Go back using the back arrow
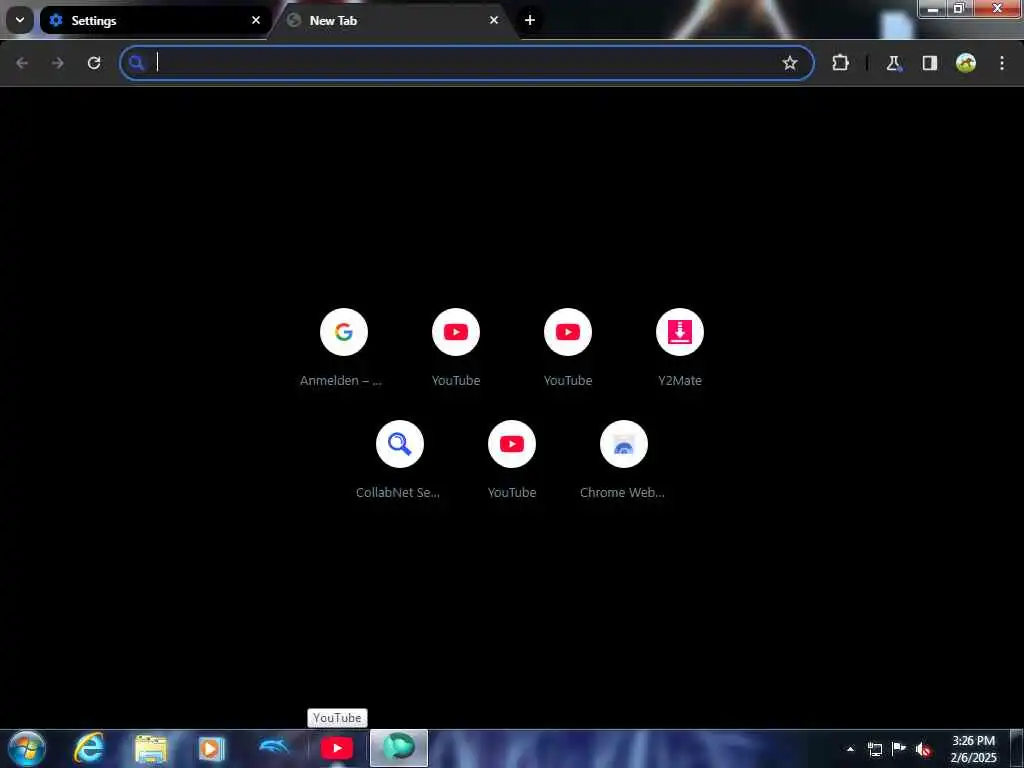Viewport: 1024px width, 768px height. click(x=22, y=63)
